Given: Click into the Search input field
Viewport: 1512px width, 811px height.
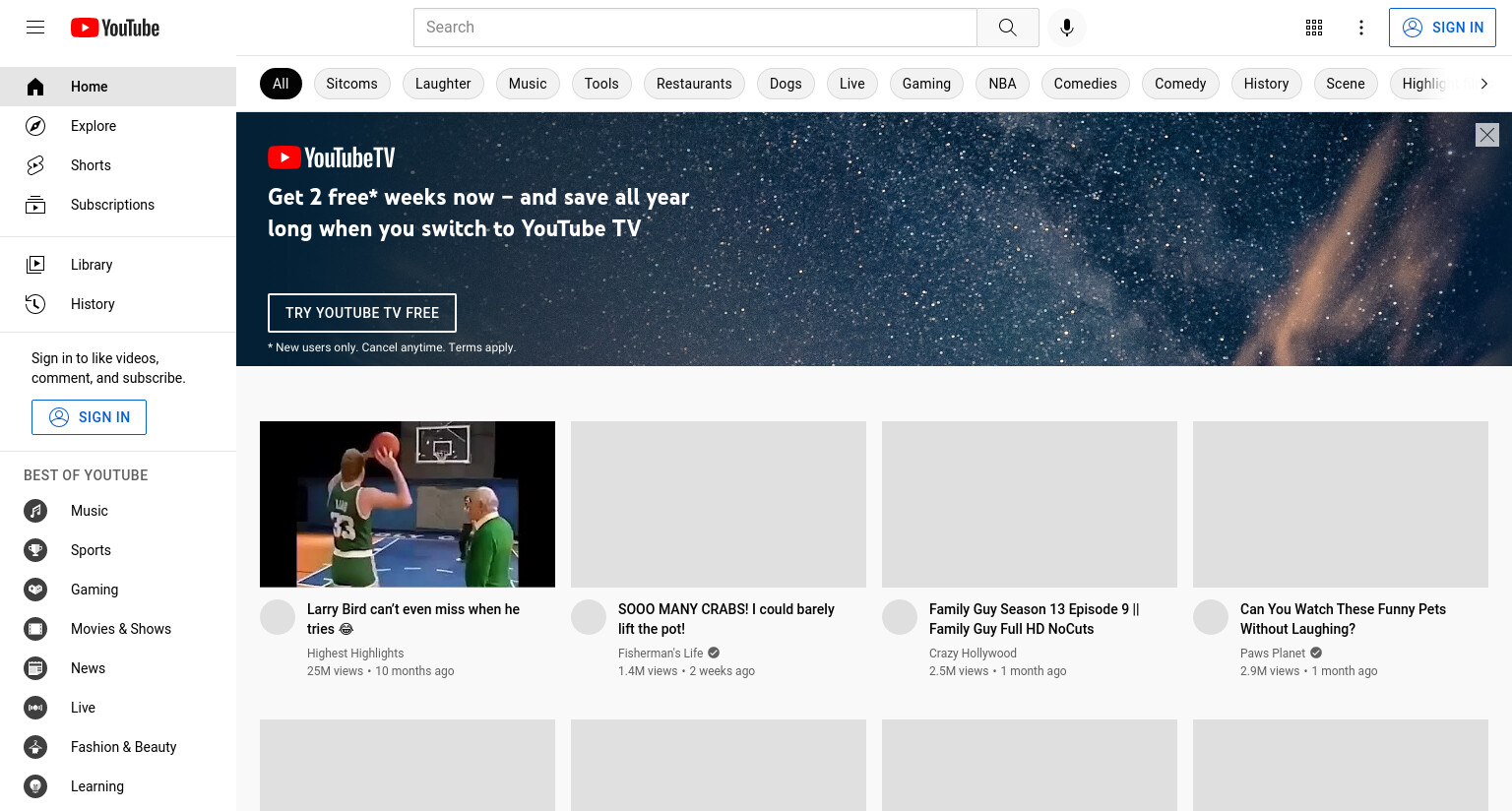Looking at the screenshot, I should point(695,28).
